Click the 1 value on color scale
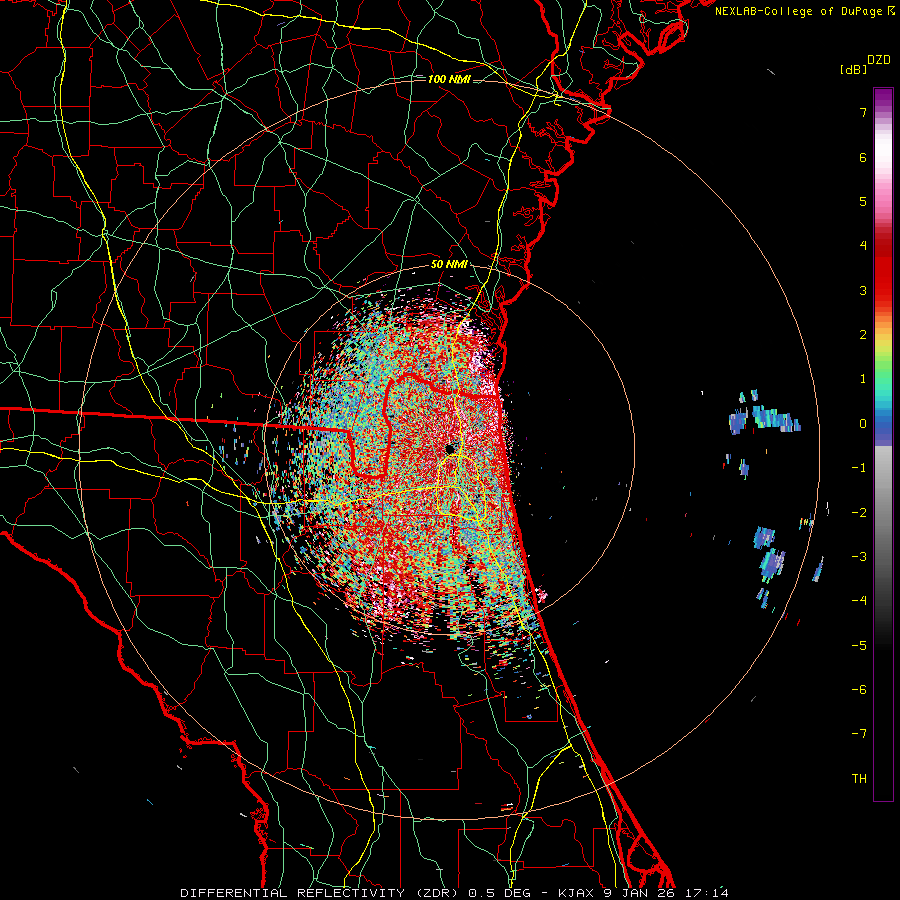The width and height of the screenshot is (900, 900). [x=863, y=379]
